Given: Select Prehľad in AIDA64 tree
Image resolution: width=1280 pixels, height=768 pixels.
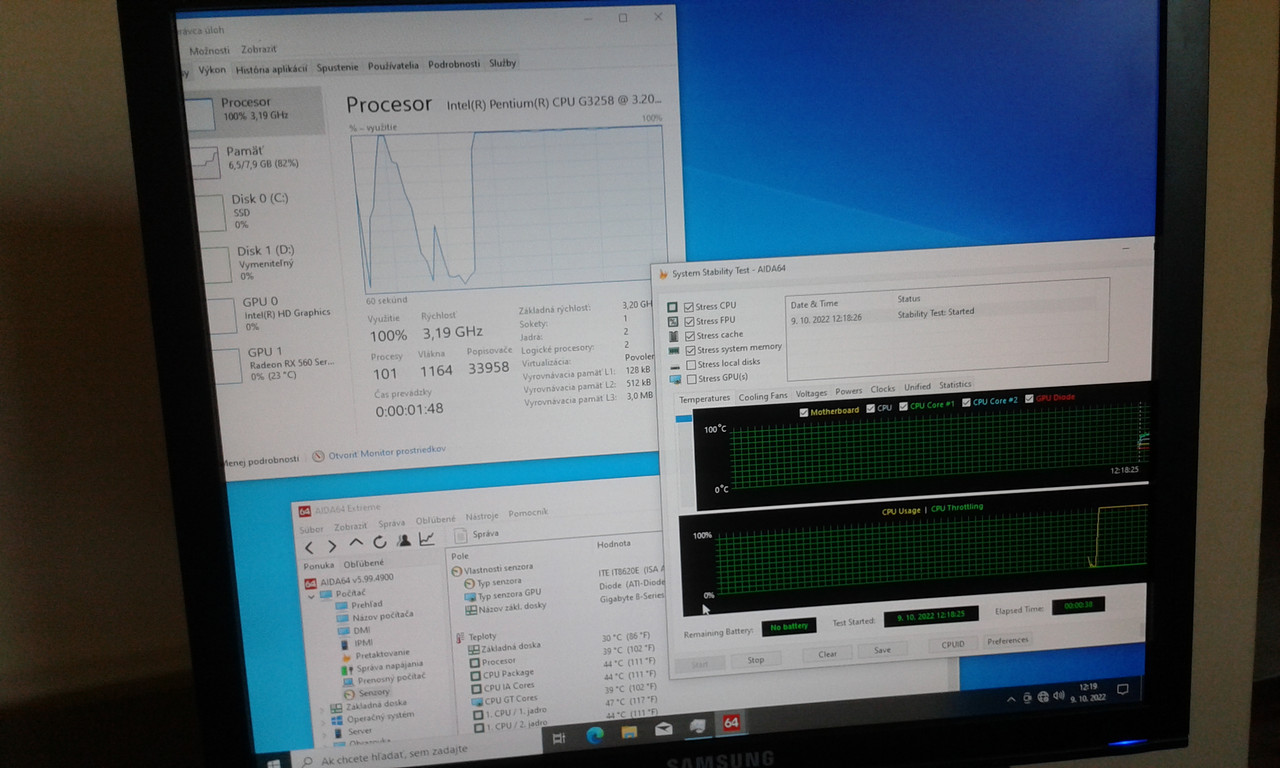Looking at the screenshot, I should [x=366, y=604].
